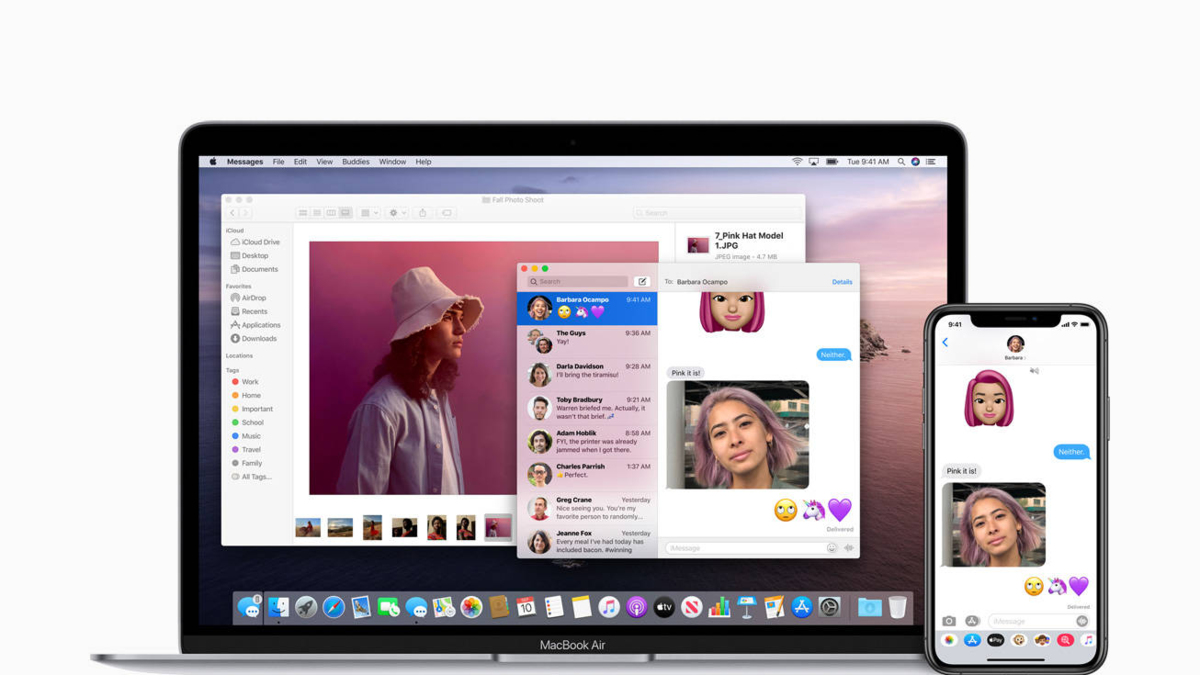Switch Finder to gallery view

pyautogui.click(x=346, y=213)
